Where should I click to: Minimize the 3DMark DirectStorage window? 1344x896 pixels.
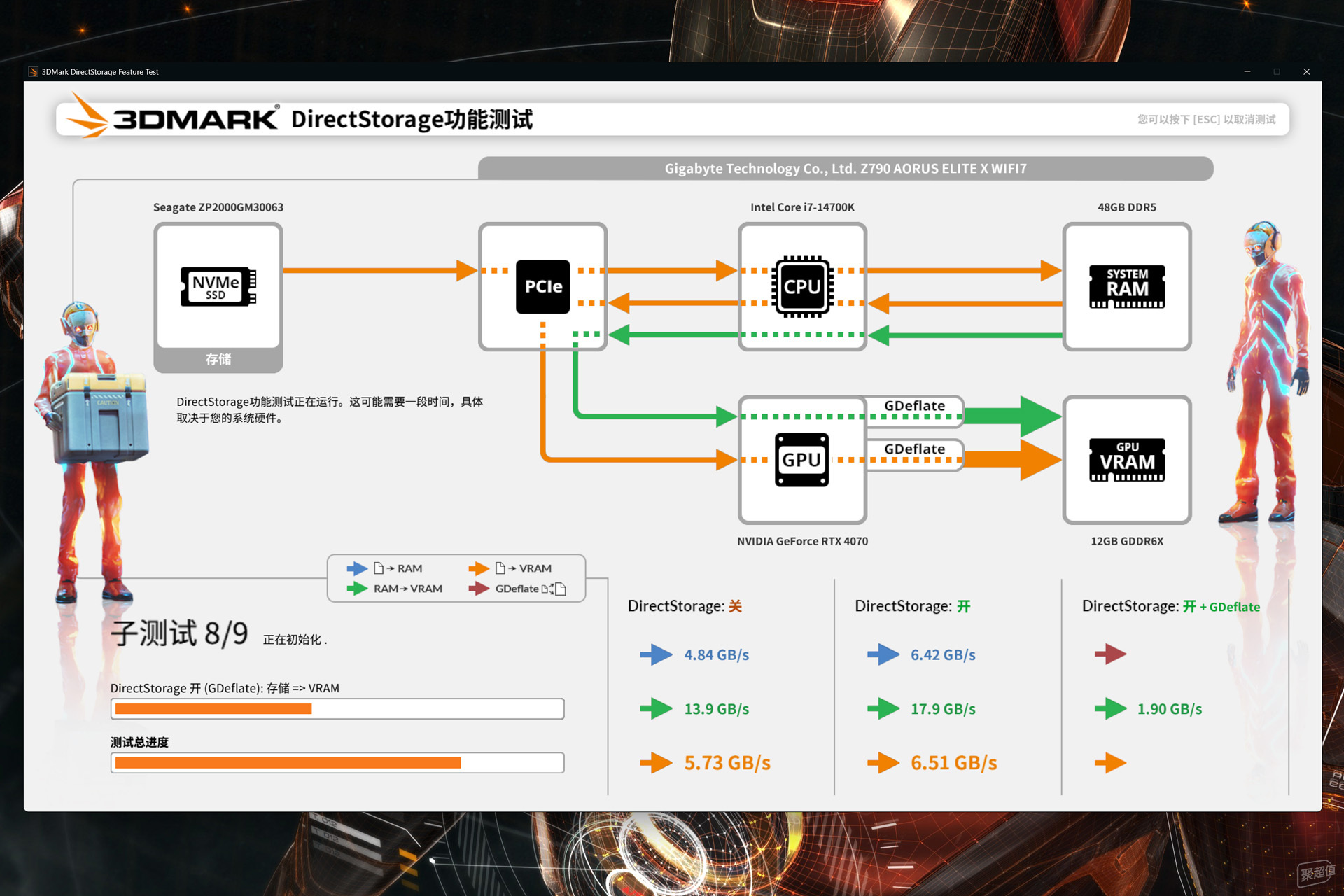coord(1247,71)
